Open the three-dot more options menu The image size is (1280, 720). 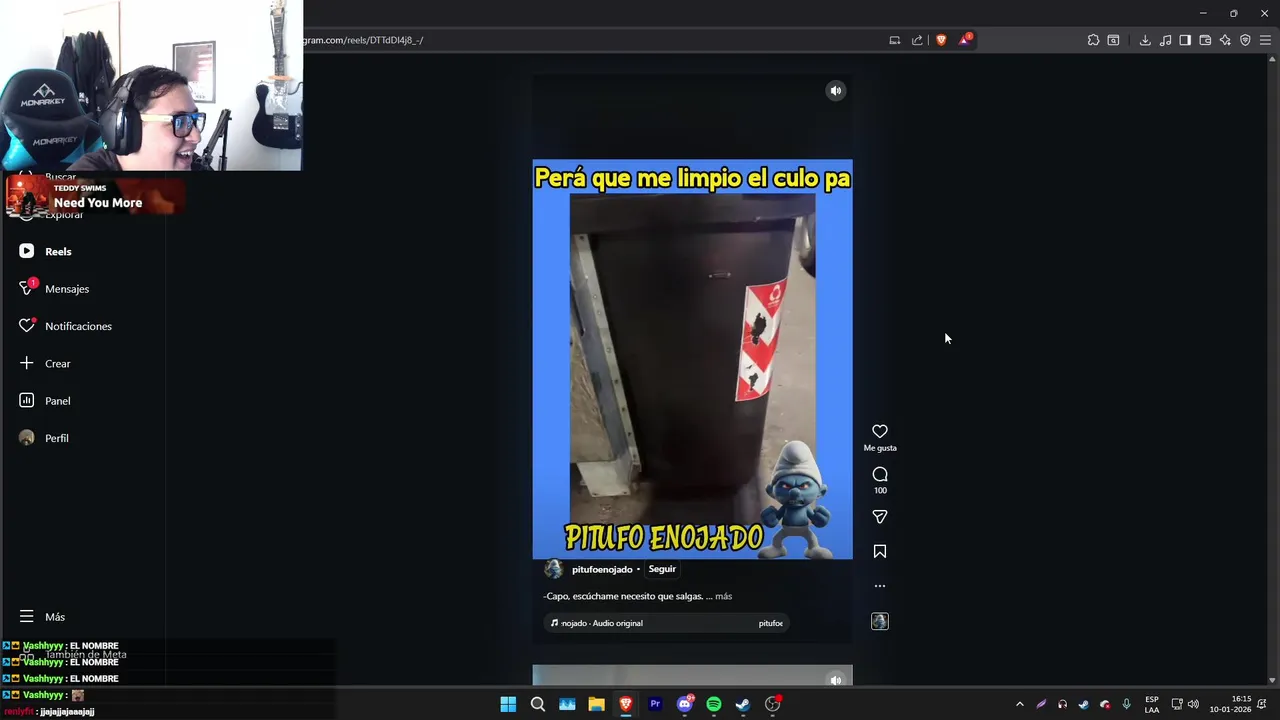(x=880, y=586)
